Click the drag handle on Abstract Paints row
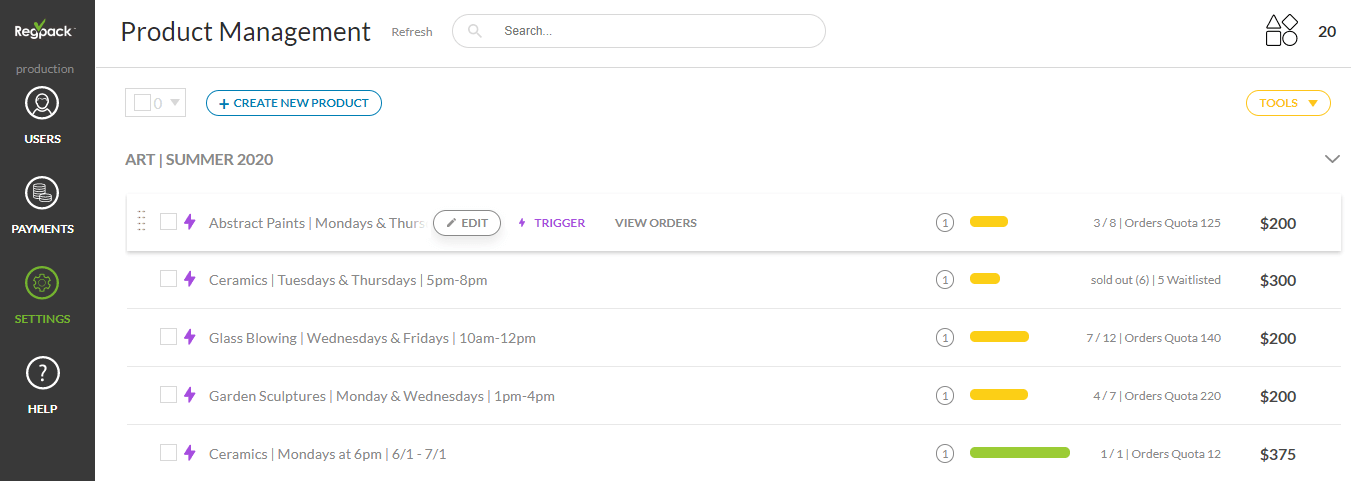 [141, 222]
